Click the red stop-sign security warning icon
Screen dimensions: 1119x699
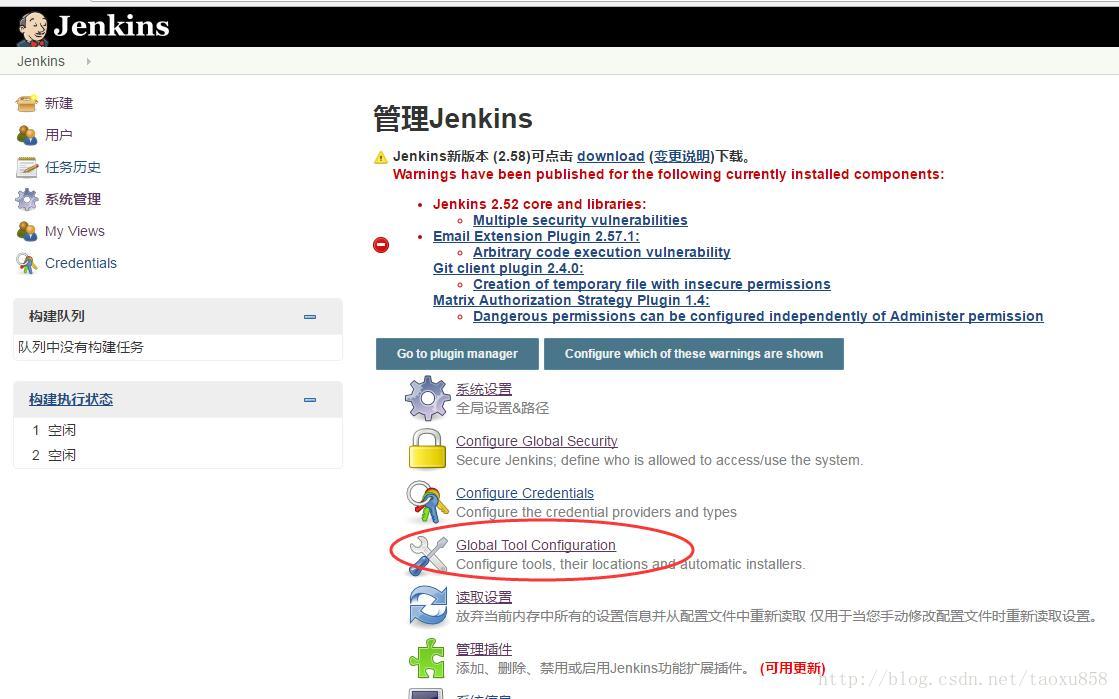pos(381,245)
